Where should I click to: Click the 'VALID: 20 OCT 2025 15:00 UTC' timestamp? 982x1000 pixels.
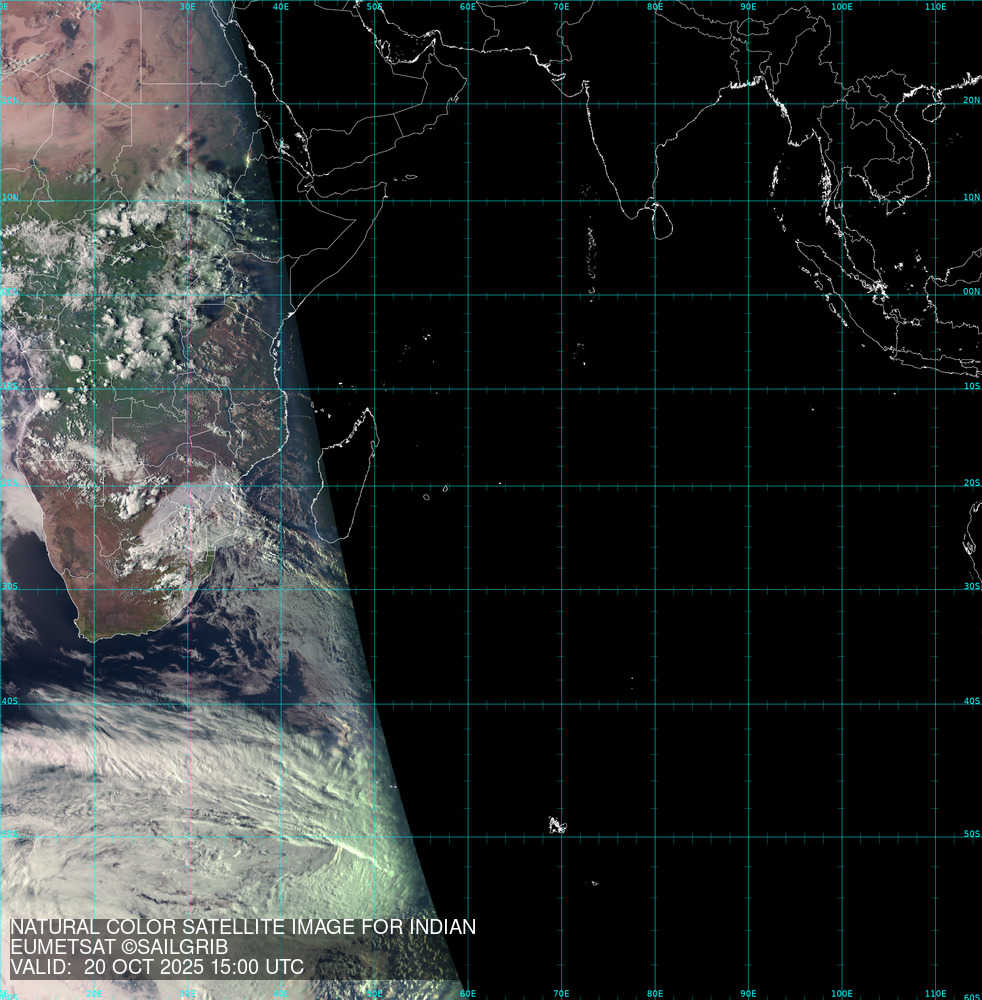(157, 967)
